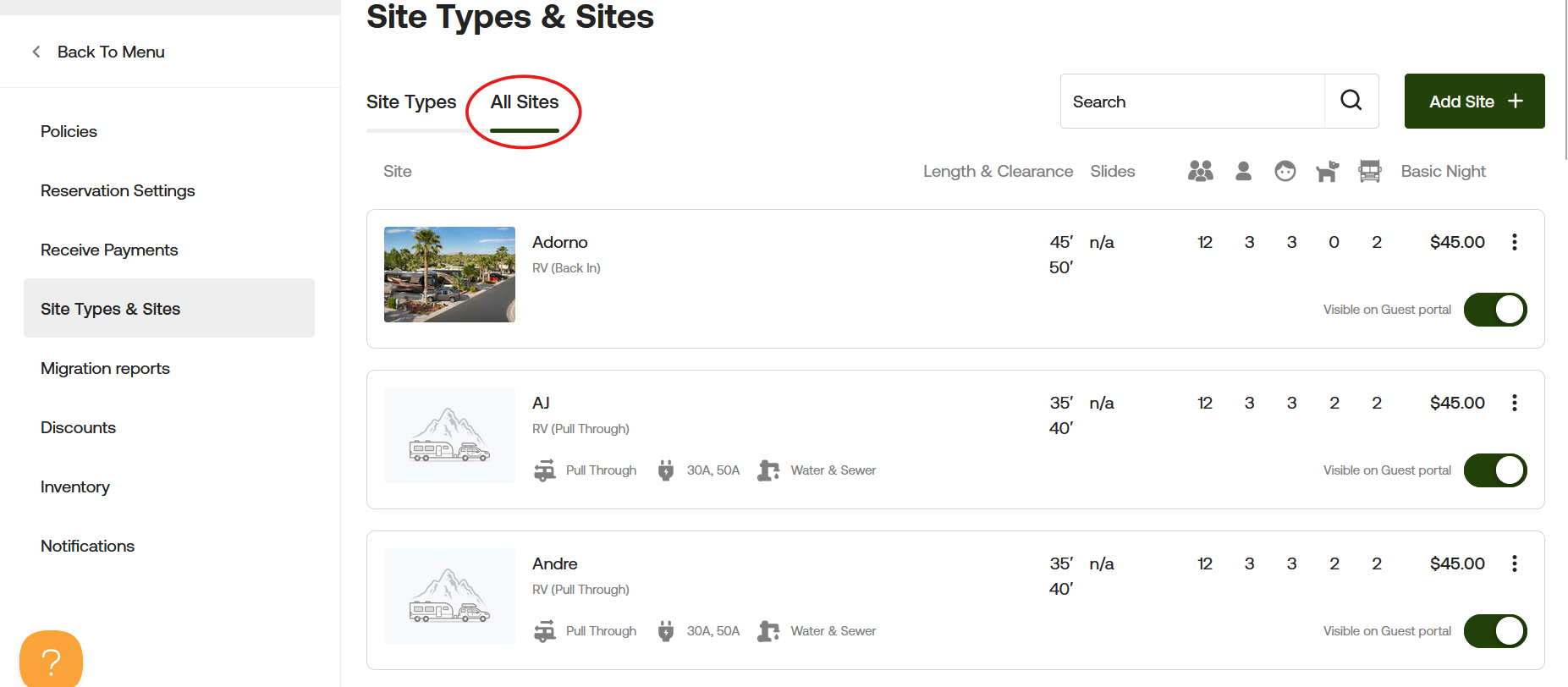Switch to the Site Types tab
Screen dimensions: 1568x687
point(411,102)
